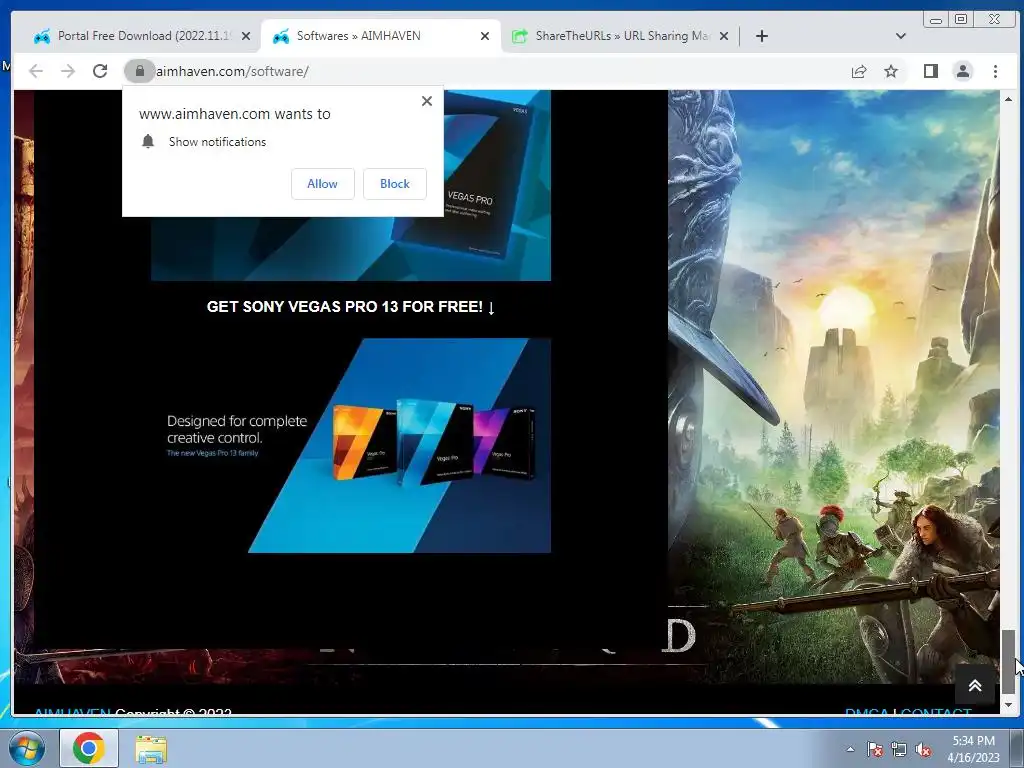Click the Vegas Pro 13 family banner
The height and width of the screenshot is (768, 1024).
pos(351,445)
